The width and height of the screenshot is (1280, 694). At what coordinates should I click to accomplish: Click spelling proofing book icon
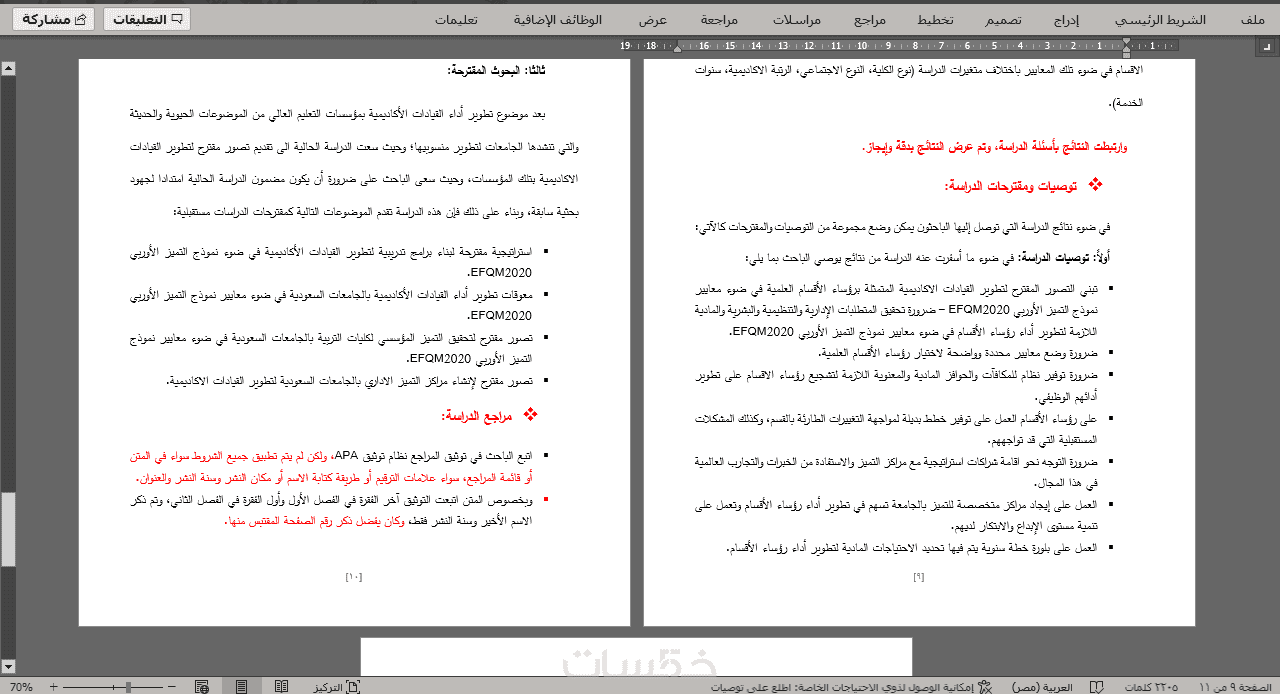(1097, 687)
